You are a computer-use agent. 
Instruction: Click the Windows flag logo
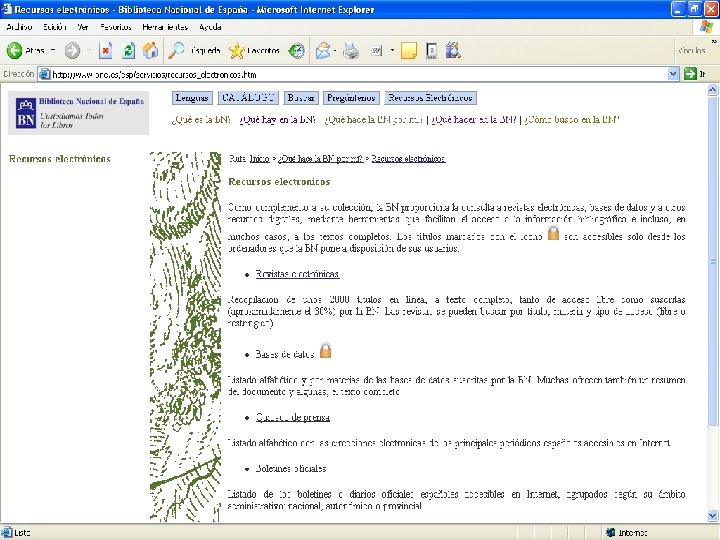pos(706,27)
